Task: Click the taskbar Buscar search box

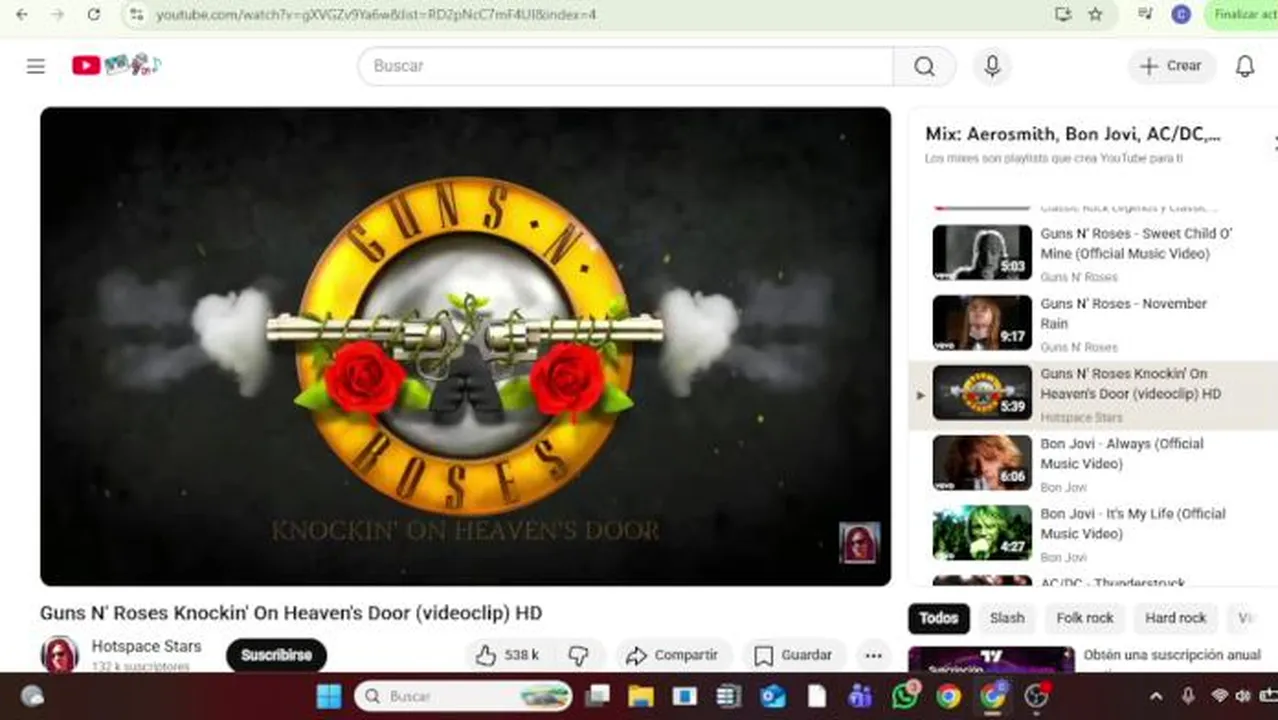Action: click(x=463, y=696)
